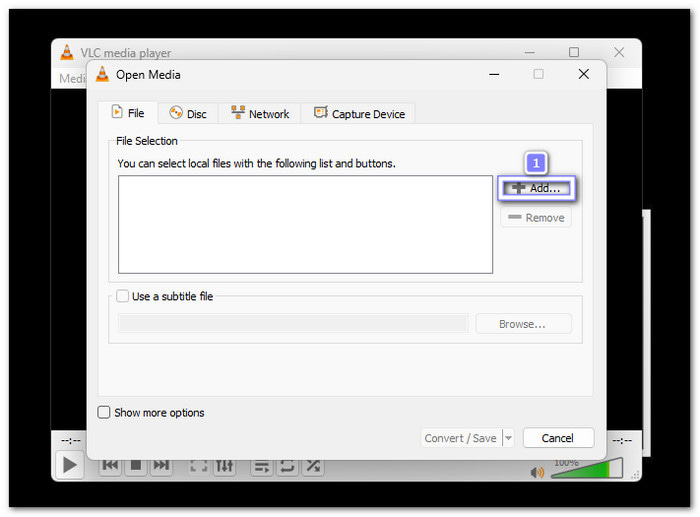Click the stop playback button

[x=136, y=465]
